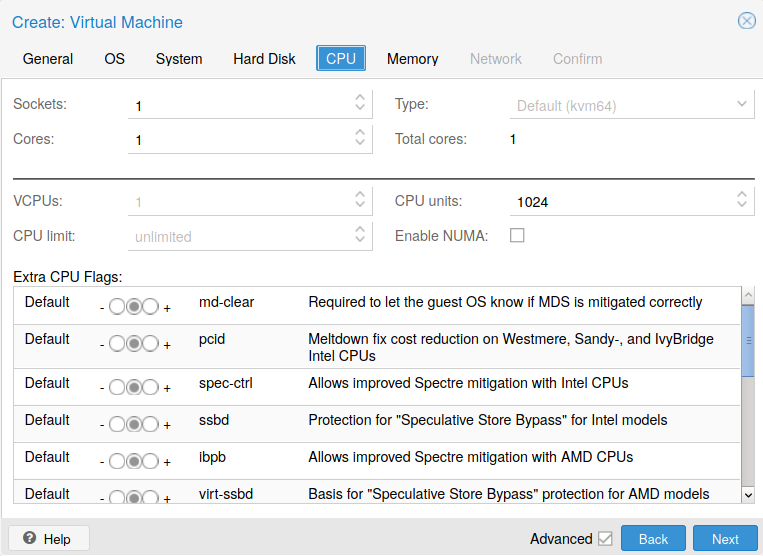Viewport: 763px width, 556px height.
Task: Decrease Cores value with down arrow
Action: pos(360,145)
